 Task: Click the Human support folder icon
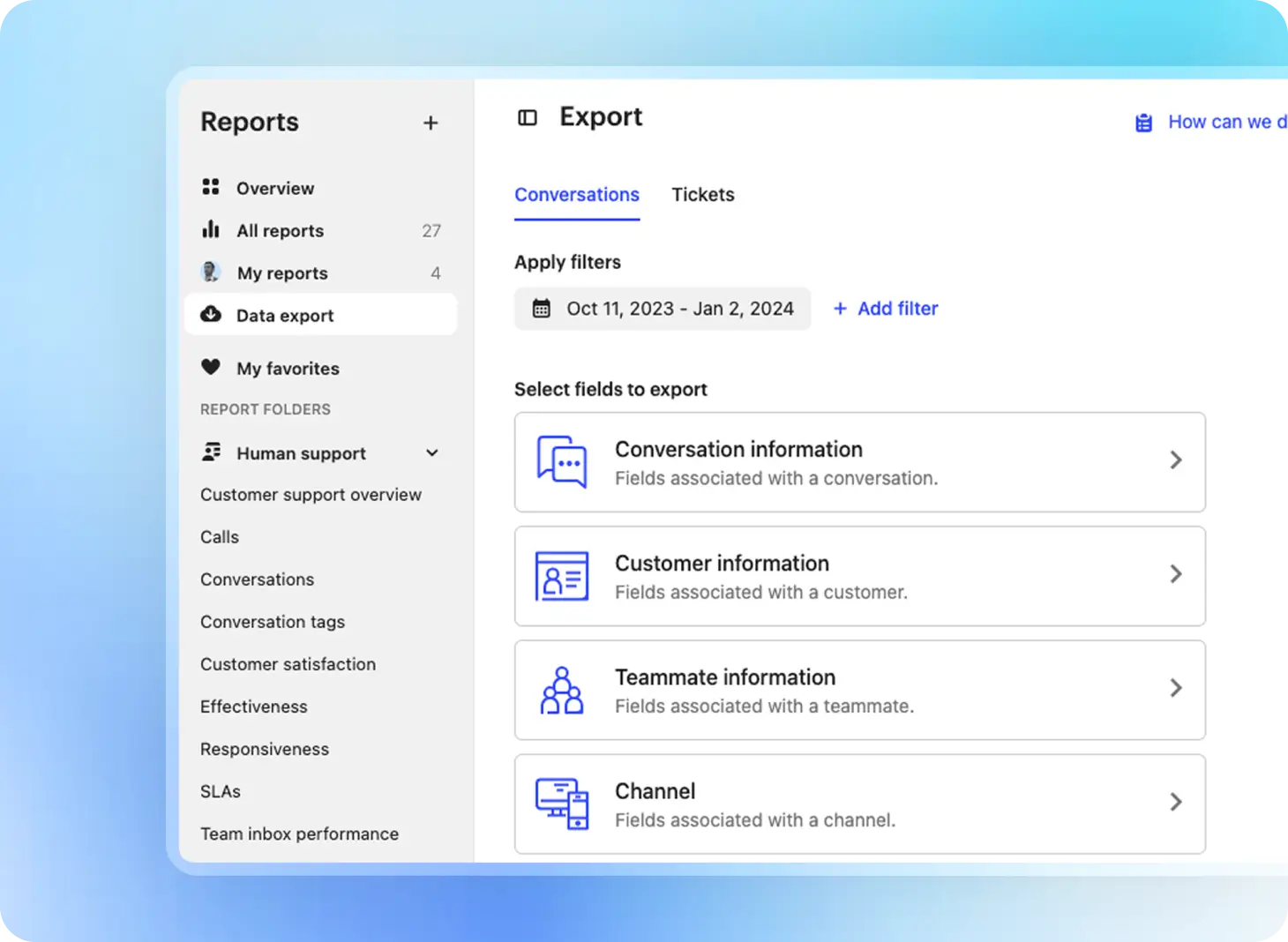[x=212, y=452]
